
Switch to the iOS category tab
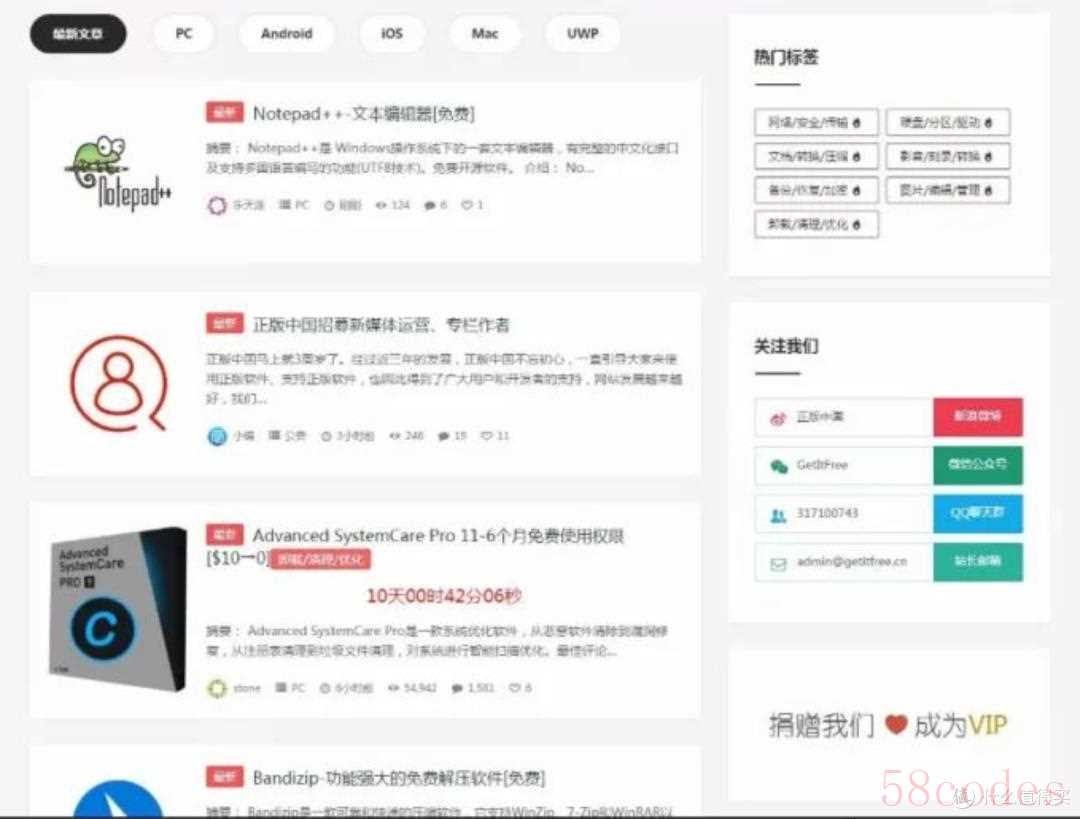click(392, 34)
